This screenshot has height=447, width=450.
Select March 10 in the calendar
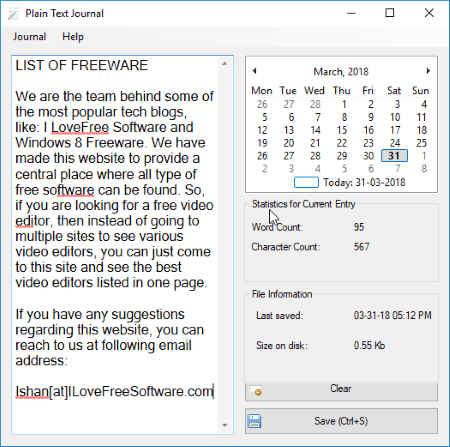pos(395,117)
